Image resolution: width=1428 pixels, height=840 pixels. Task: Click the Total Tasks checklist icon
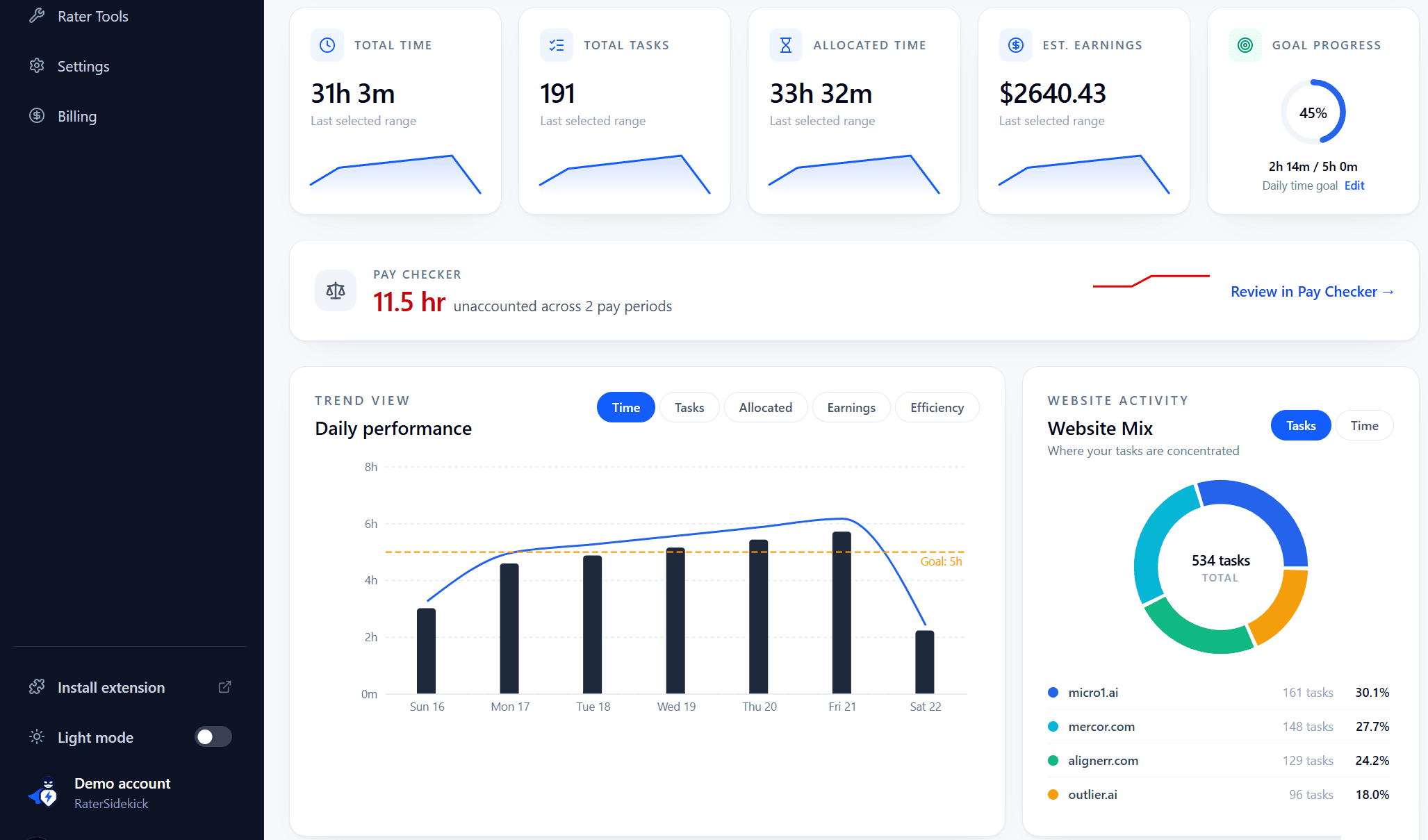pos(557,45)
